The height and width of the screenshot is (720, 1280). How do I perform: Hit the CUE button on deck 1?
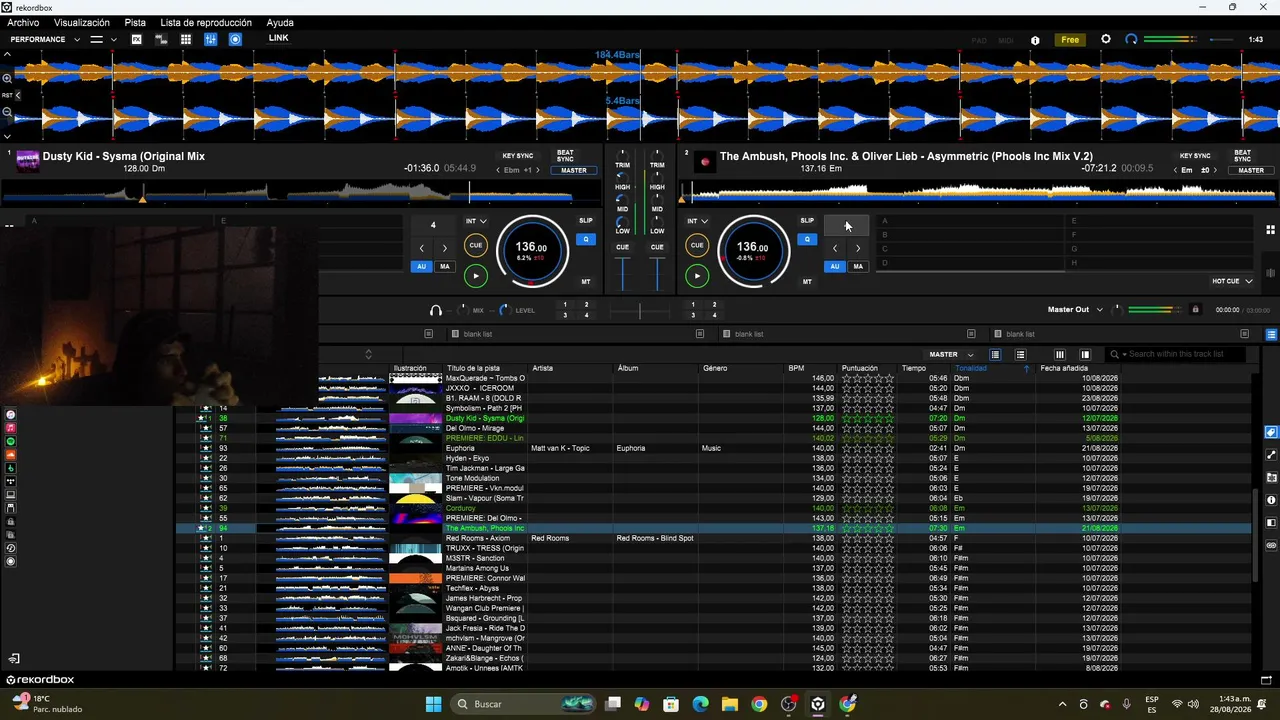pos(476,245)
